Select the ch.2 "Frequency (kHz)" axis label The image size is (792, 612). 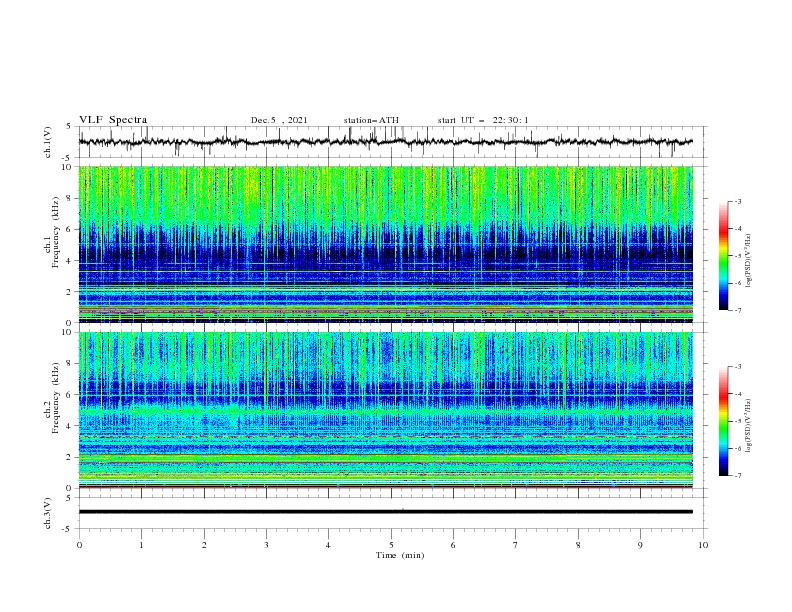(x=56, y=398)
